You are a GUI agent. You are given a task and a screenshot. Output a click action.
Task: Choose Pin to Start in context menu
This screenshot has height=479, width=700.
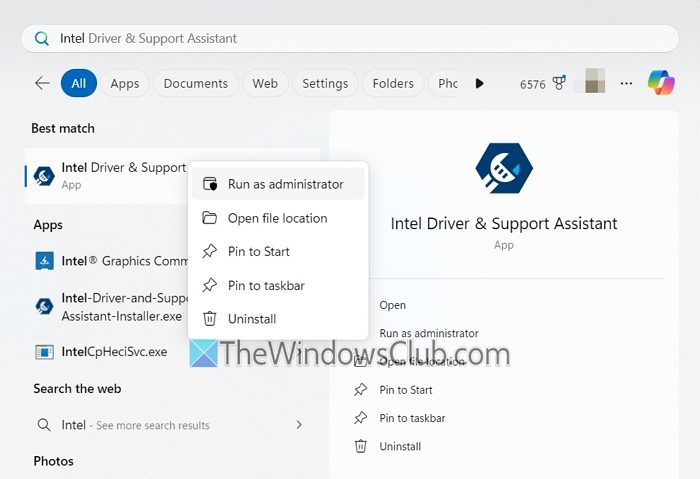(278, 252)
